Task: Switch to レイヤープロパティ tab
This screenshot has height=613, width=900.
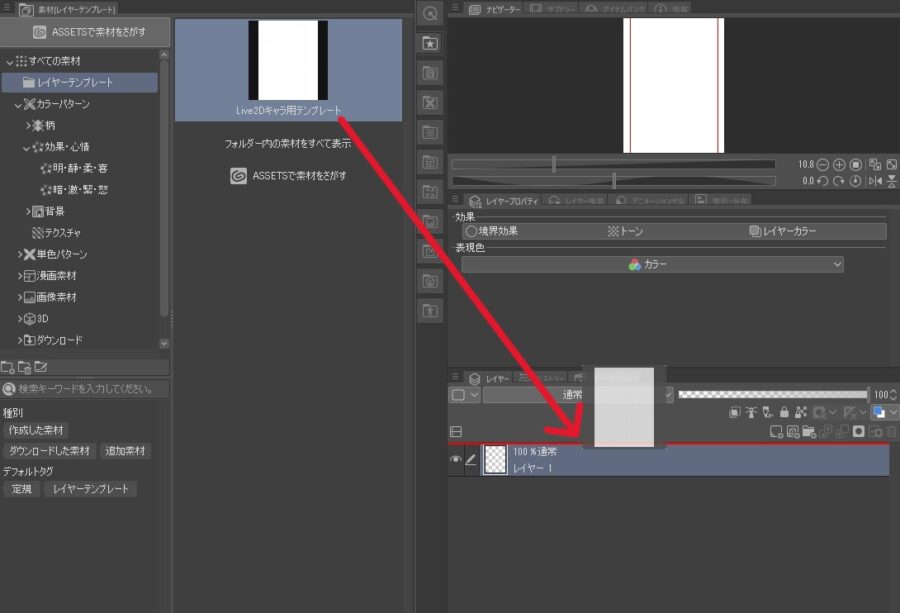Action: pyautogui.click(x=504, y=201)
